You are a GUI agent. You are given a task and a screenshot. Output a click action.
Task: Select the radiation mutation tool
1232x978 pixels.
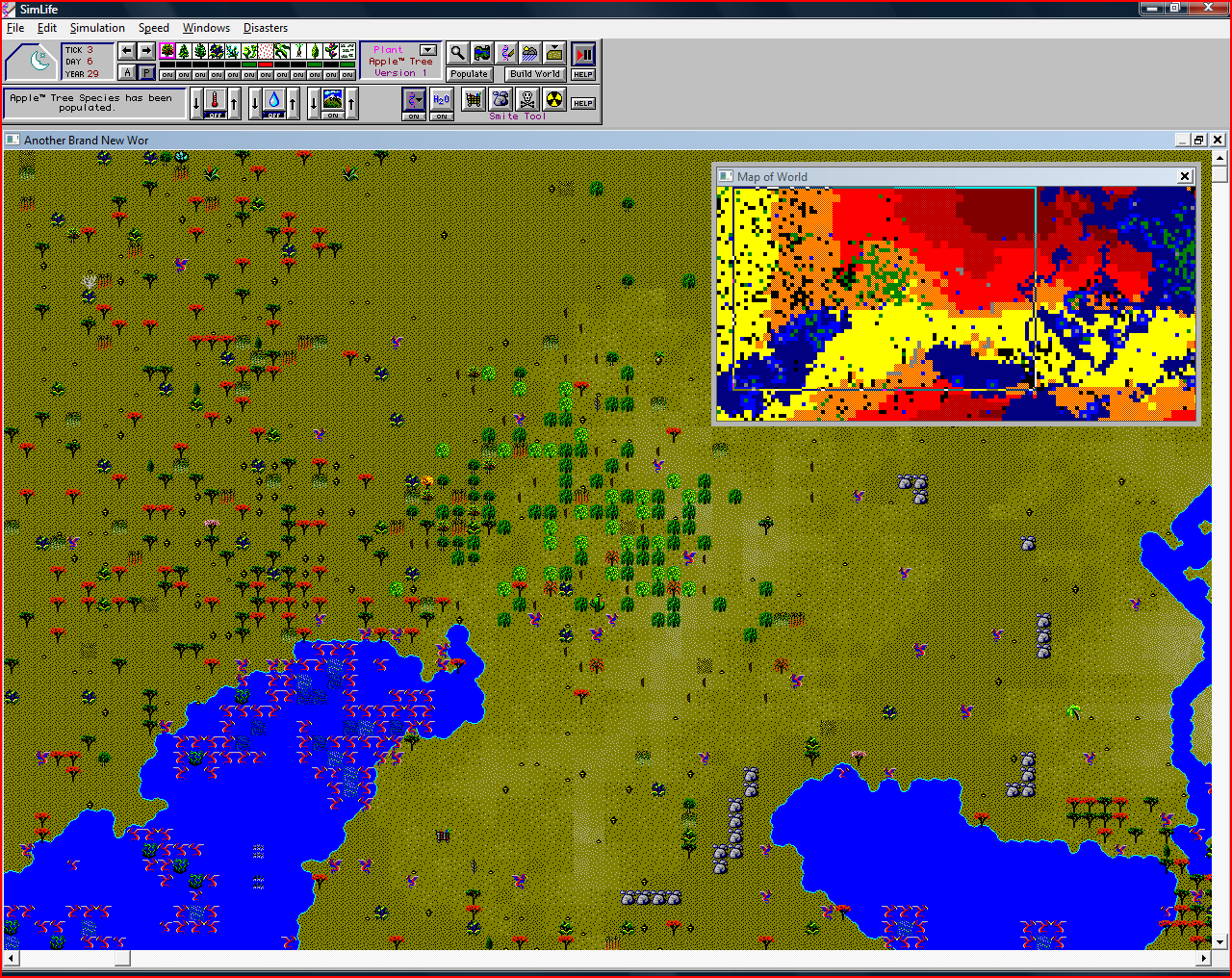click(x=554, y=99)
